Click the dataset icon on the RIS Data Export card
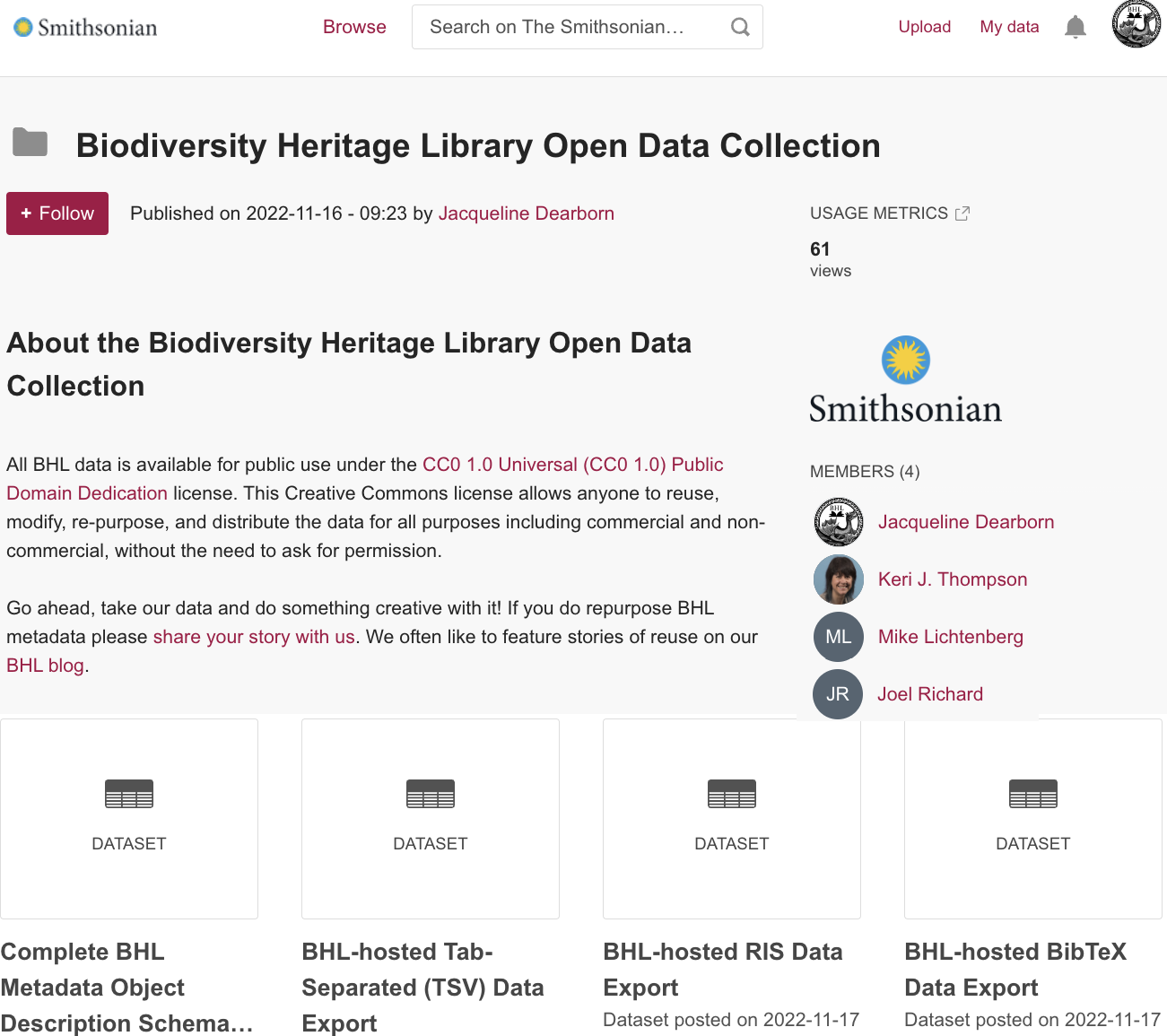 click(x=731, y=794)
